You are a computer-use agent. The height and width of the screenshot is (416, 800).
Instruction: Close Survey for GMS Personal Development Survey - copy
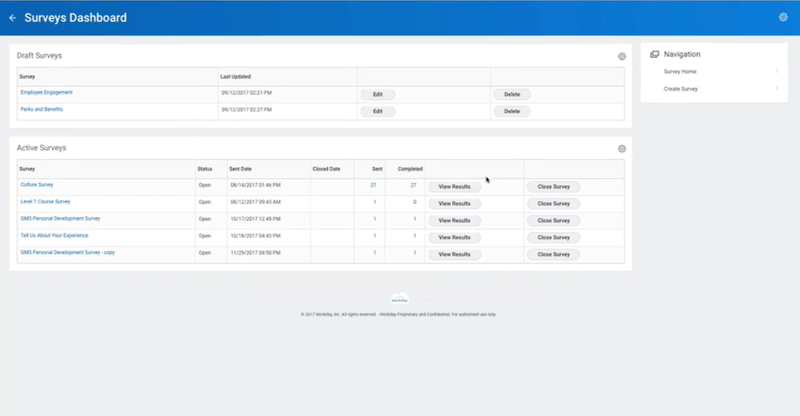(554, 254)
